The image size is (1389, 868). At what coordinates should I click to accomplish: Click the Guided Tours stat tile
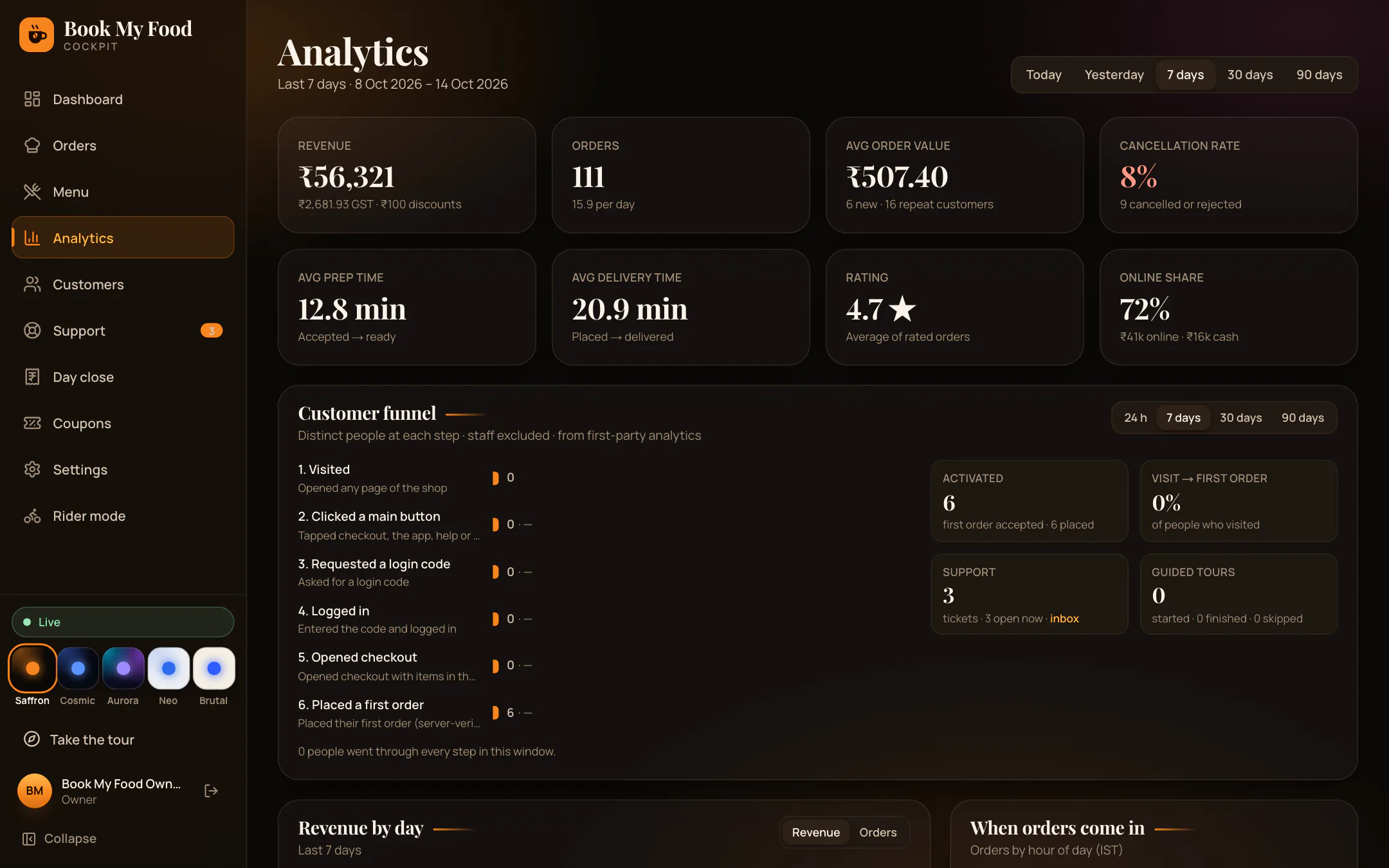pos(1239,594)
